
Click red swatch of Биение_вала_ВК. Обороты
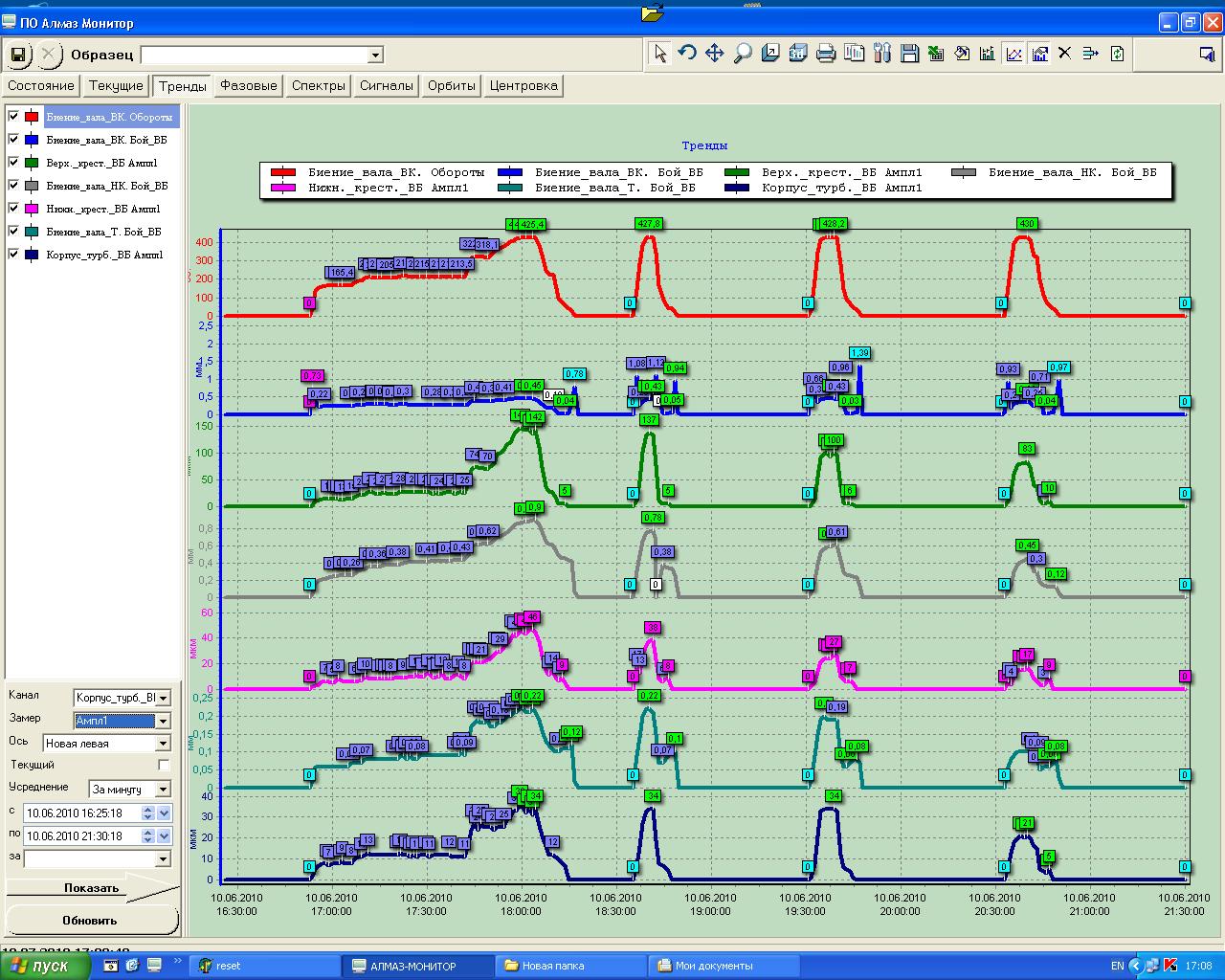point(32,117)
